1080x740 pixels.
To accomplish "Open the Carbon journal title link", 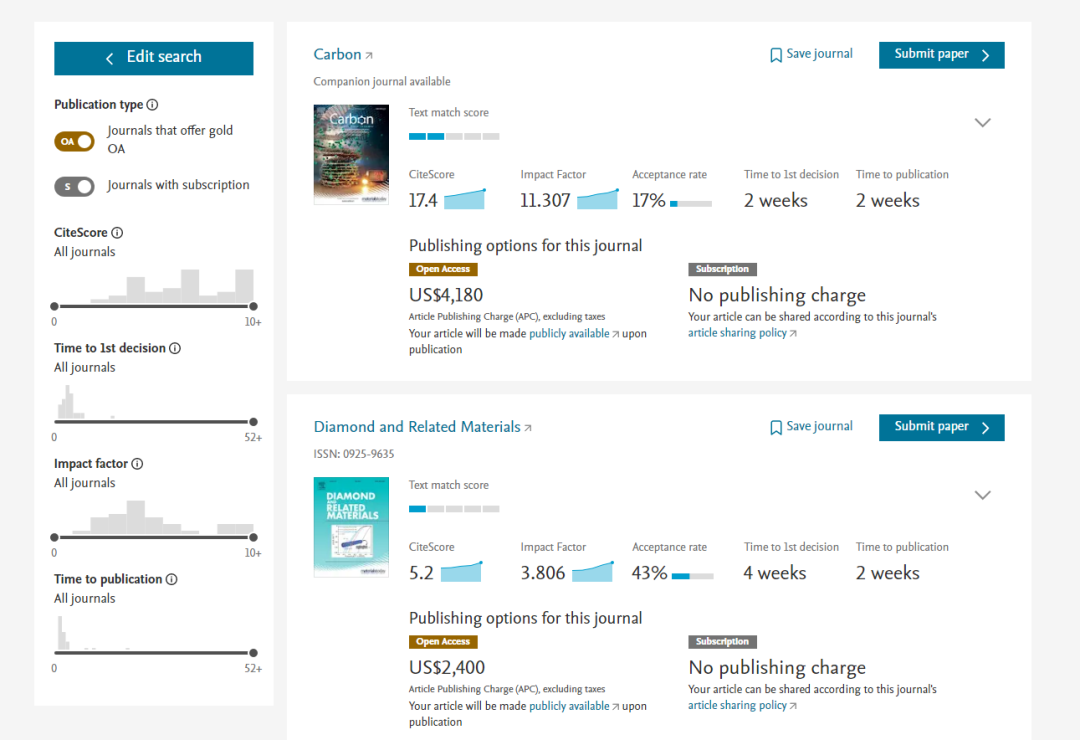I will [x=338, y=55].
